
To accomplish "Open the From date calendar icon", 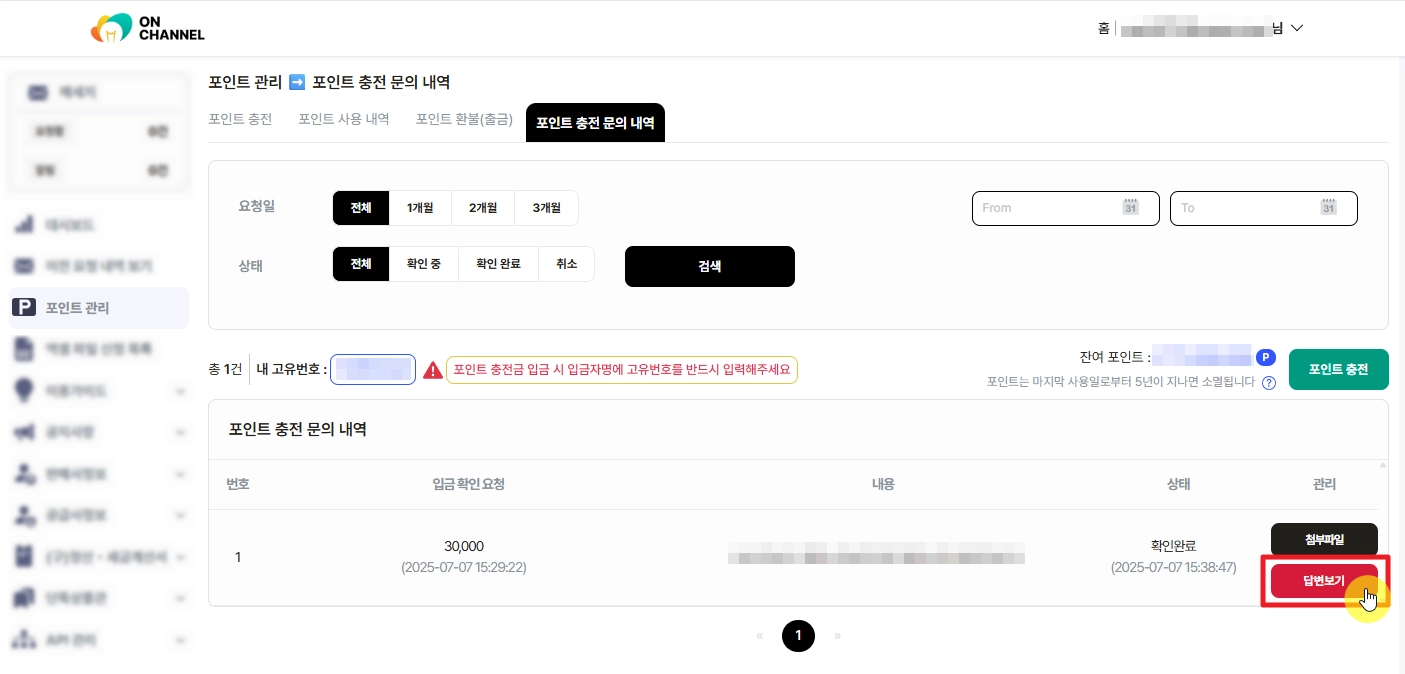I will click(1130, 208).
